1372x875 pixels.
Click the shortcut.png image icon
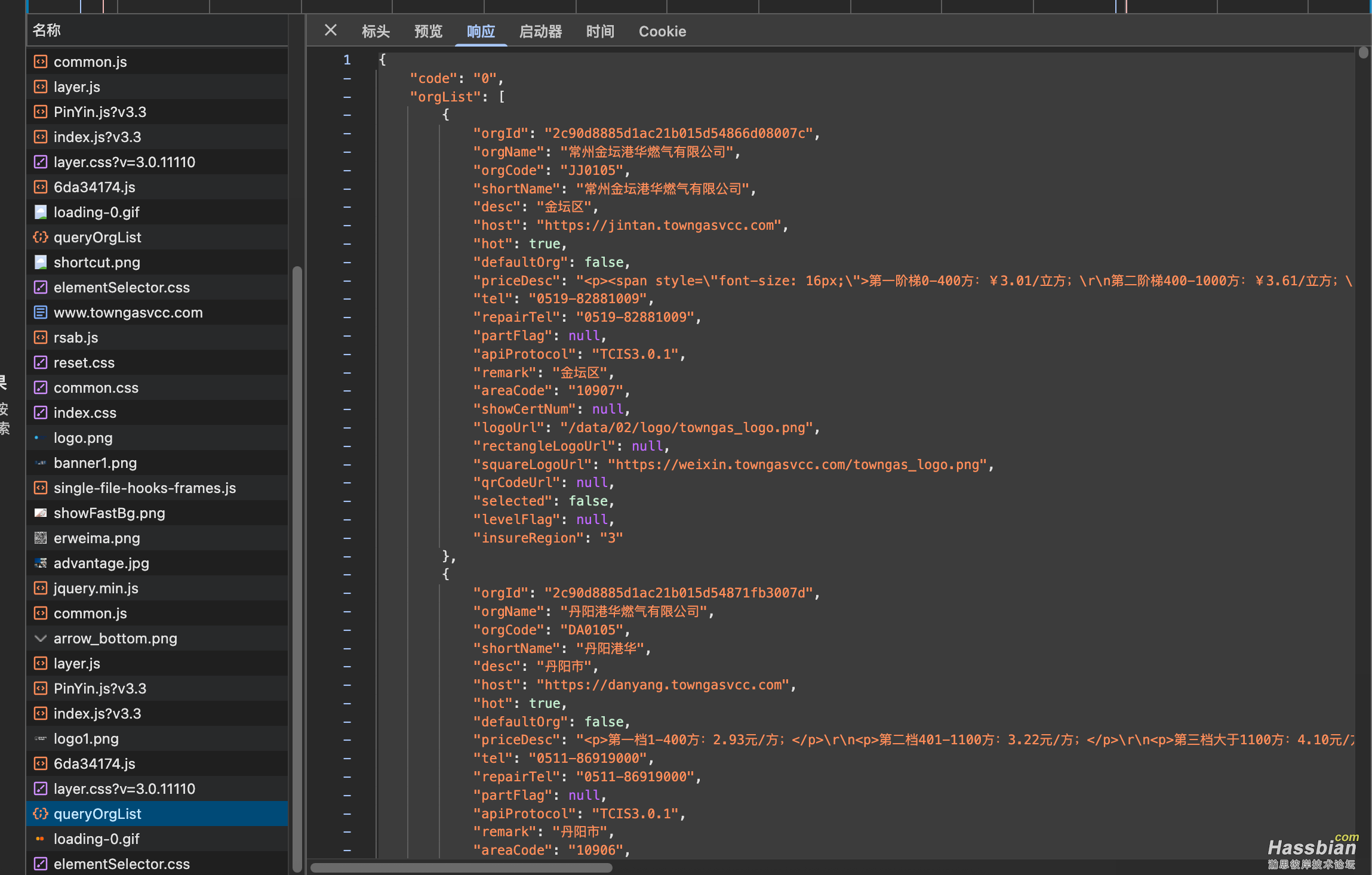(x=41, y=262)
